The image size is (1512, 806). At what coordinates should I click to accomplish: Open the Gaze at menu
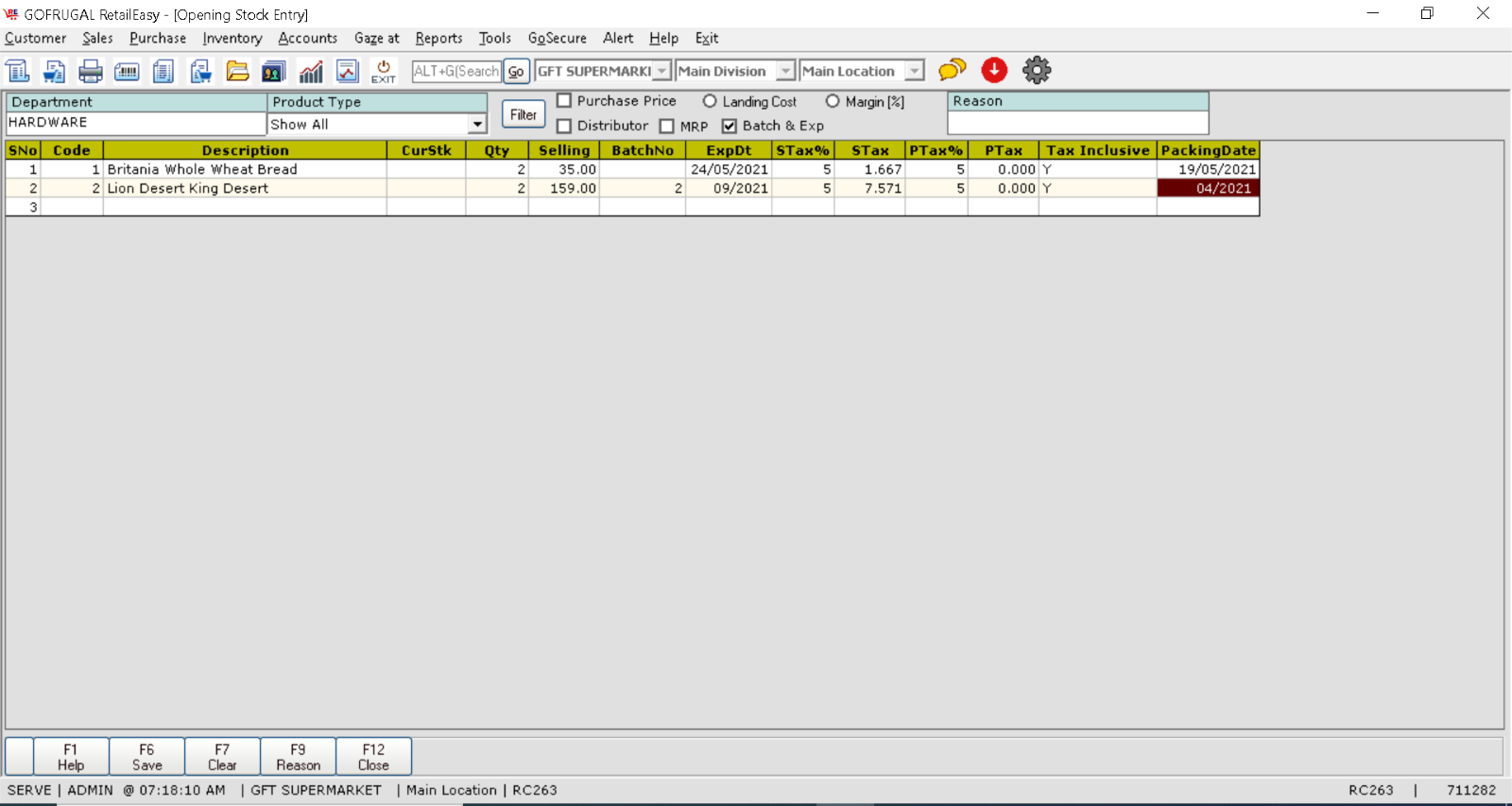coord(377,39)
